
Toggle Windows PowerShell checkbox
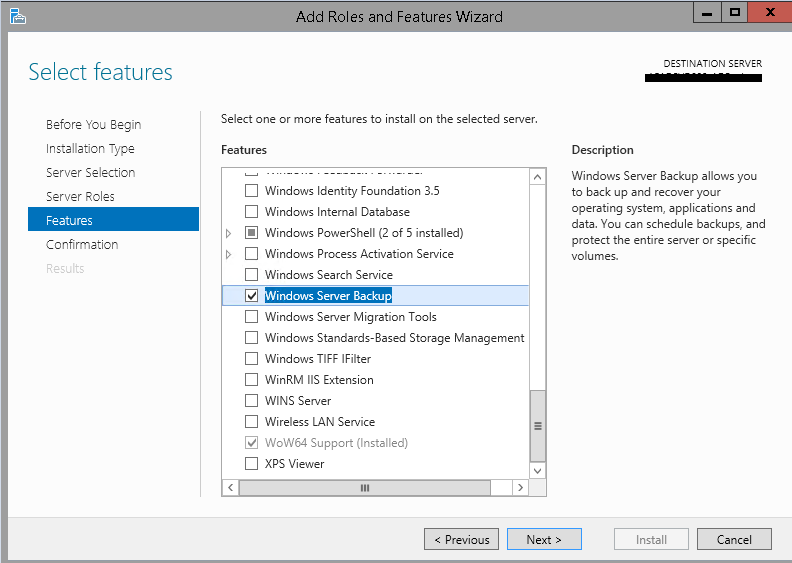point(251,233)
